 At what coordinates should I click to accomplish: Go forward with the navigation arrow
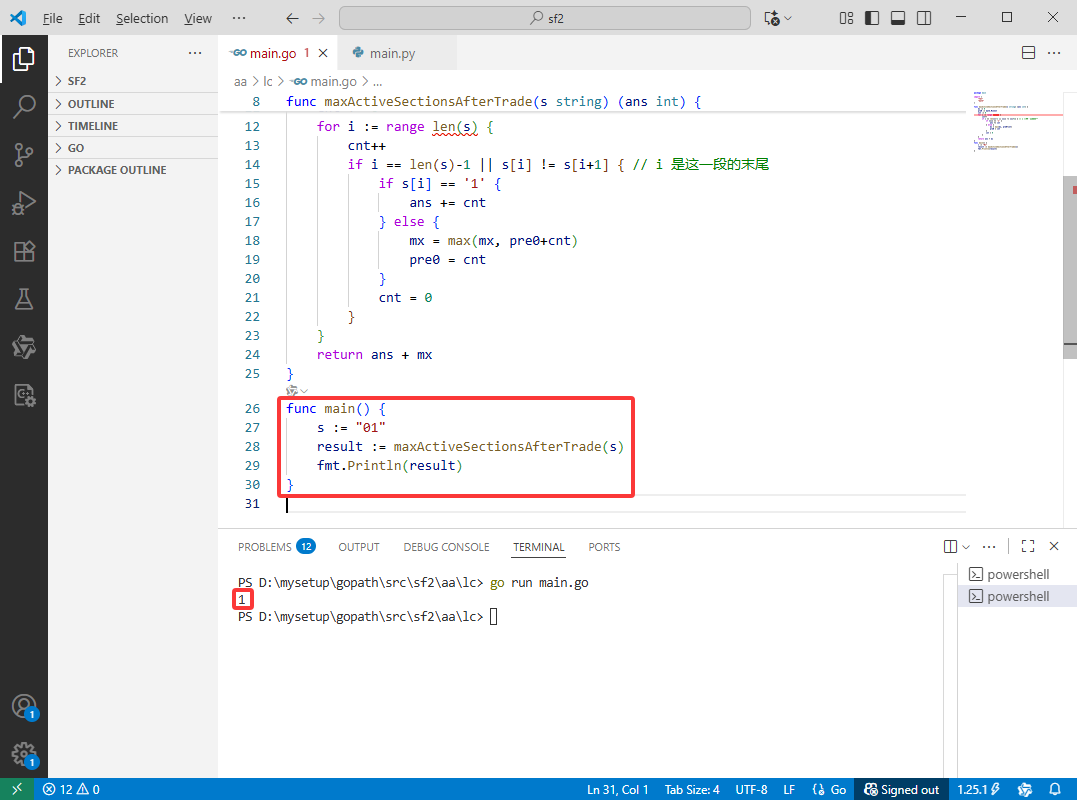click(x=319, y=19)
